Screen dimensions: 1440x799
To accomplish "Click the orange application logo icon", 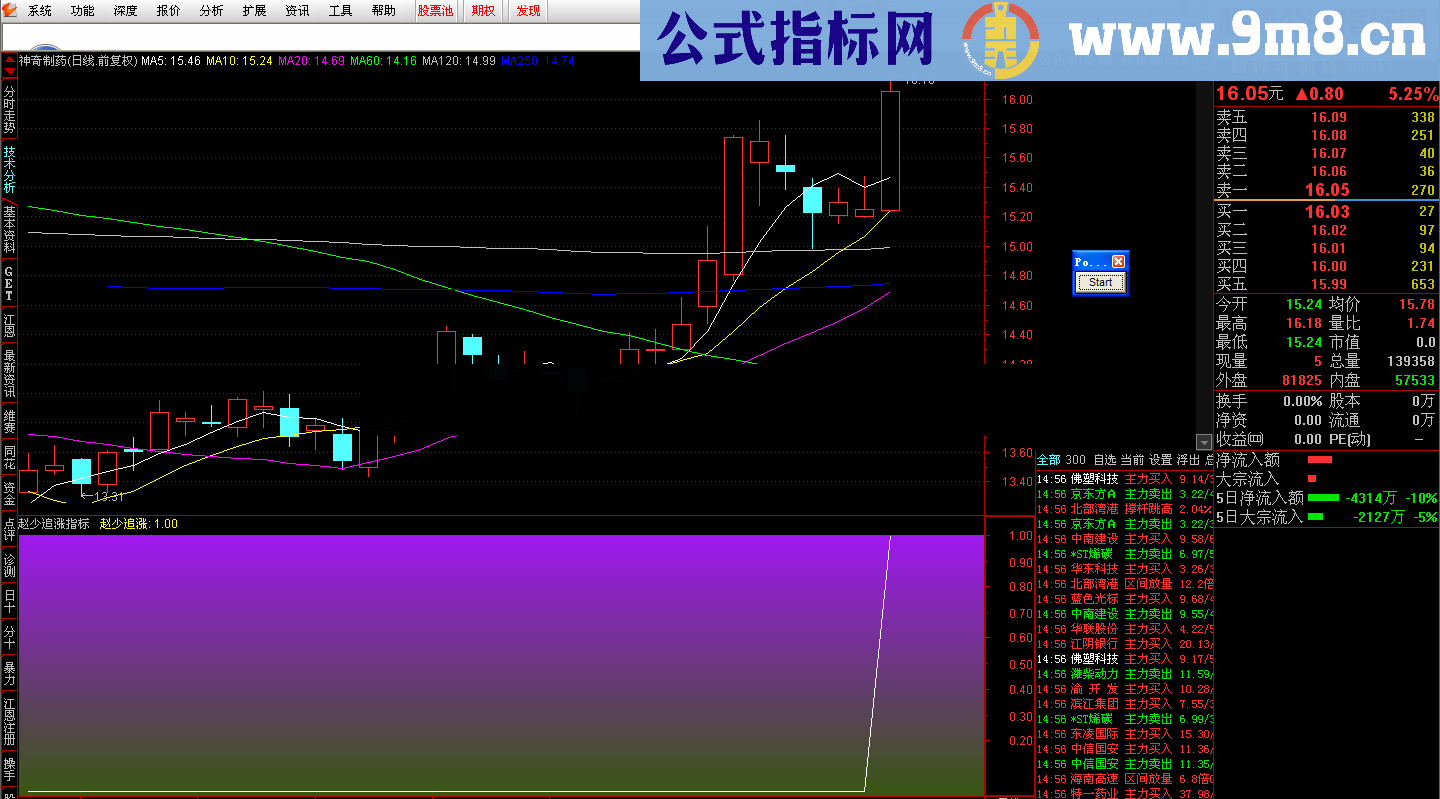I will tap(11, 11).
